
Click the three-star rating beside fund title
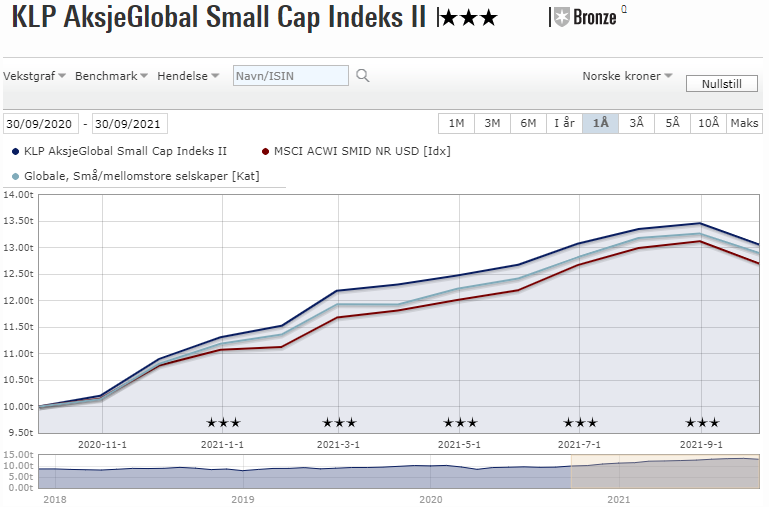click(x=469, y=19)
